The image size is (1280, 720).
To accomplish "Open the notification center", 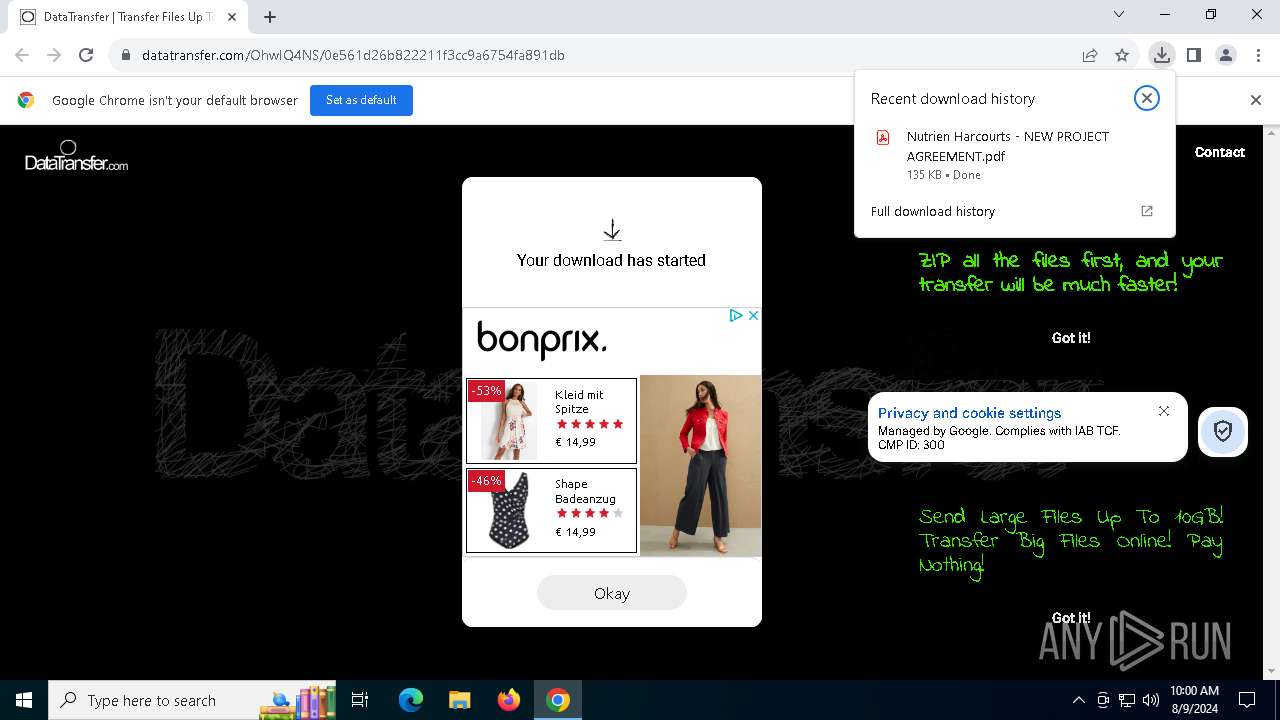I will click(x=1247, y=700).
